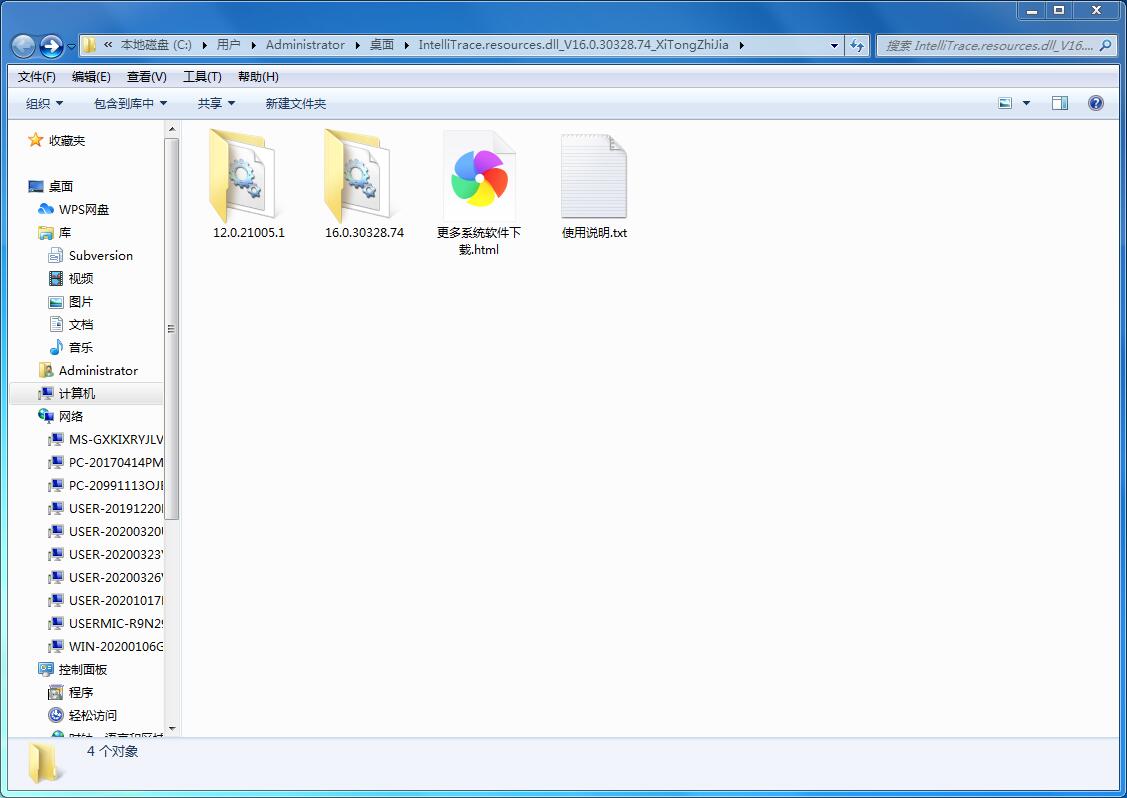Open network computer WIN-20200106
This screenshot has height=798, width=1127.
tap(116, 646)
